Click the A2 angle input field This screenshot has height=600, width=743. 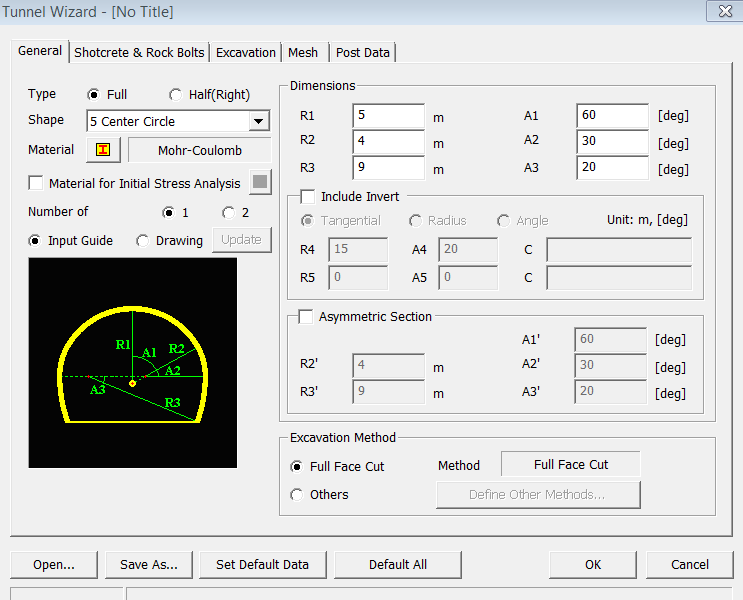tap(612, 142)
